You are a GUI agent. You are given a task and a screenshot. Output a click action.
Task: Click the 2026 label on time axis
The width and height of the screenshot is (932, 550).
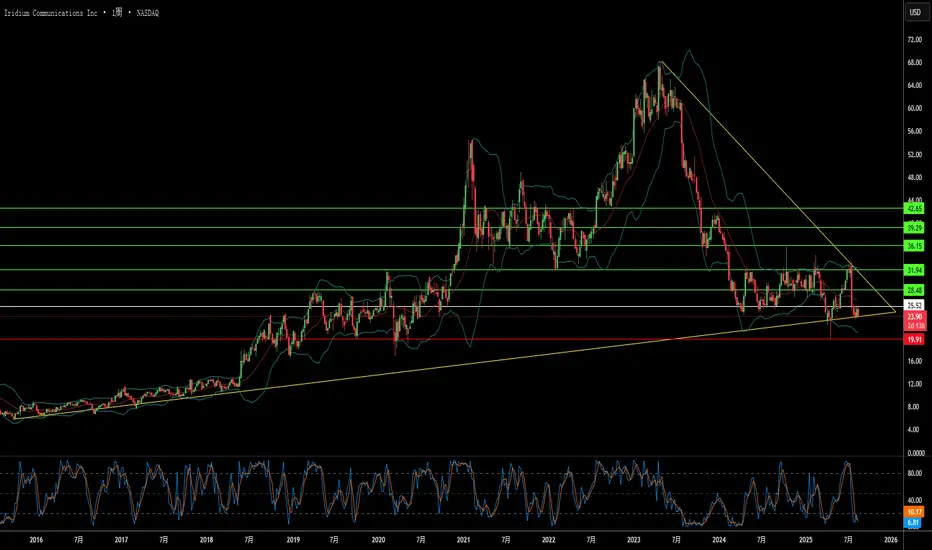click(890, 540)
